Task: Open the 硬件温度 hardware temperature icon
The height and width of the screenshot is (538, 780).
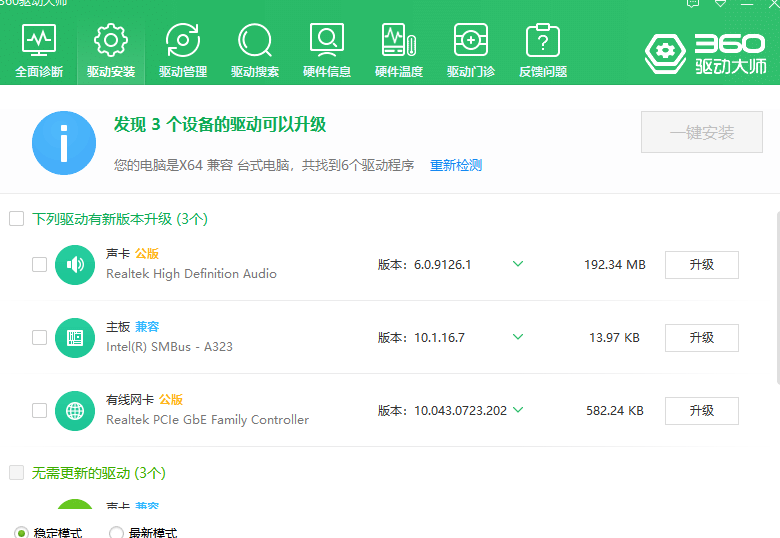Action: 399,51
